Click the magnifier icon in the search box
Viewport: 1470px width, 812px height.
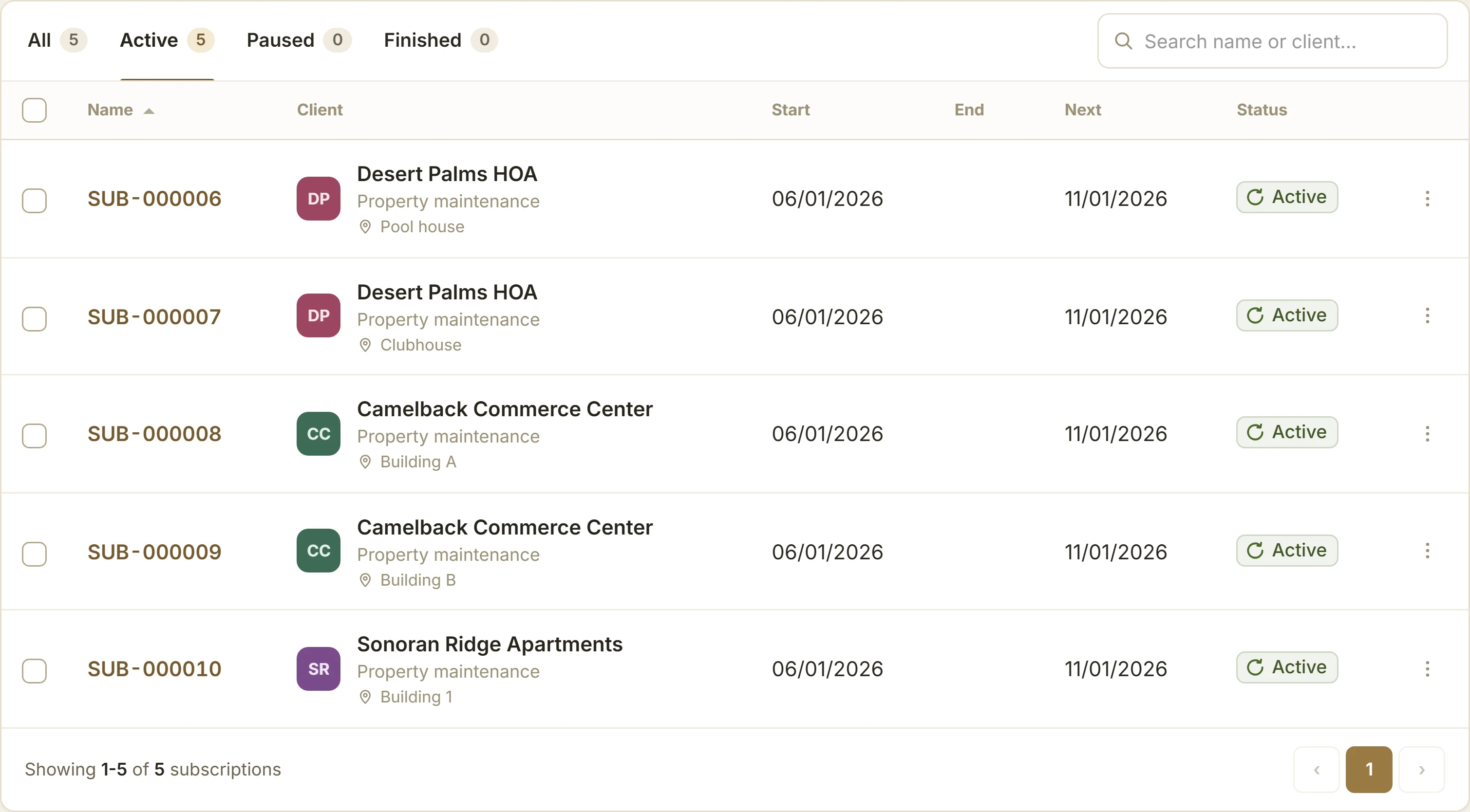coord(1124,41)
